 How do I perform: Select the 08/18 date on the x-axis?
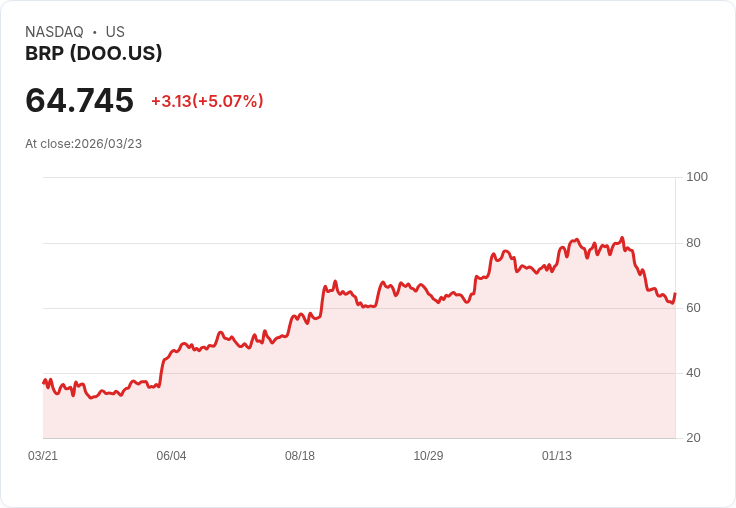pos(300,456)
